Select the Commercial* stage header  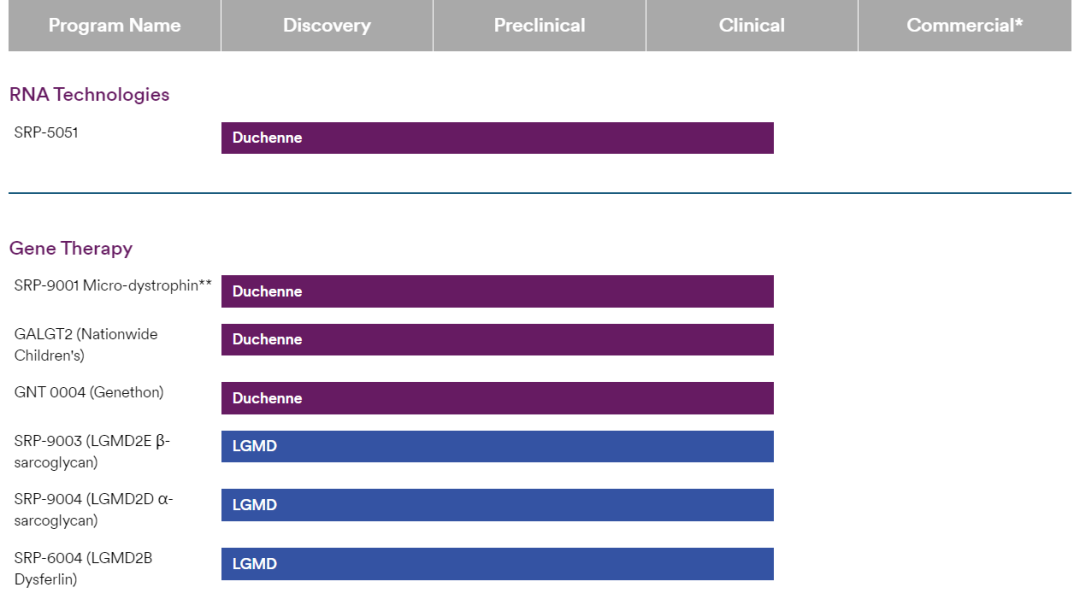965,25
